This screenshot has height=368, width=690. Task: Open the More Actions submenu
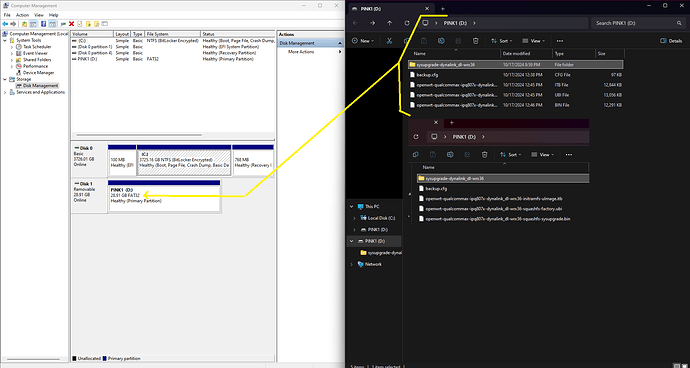click(311, 52)
